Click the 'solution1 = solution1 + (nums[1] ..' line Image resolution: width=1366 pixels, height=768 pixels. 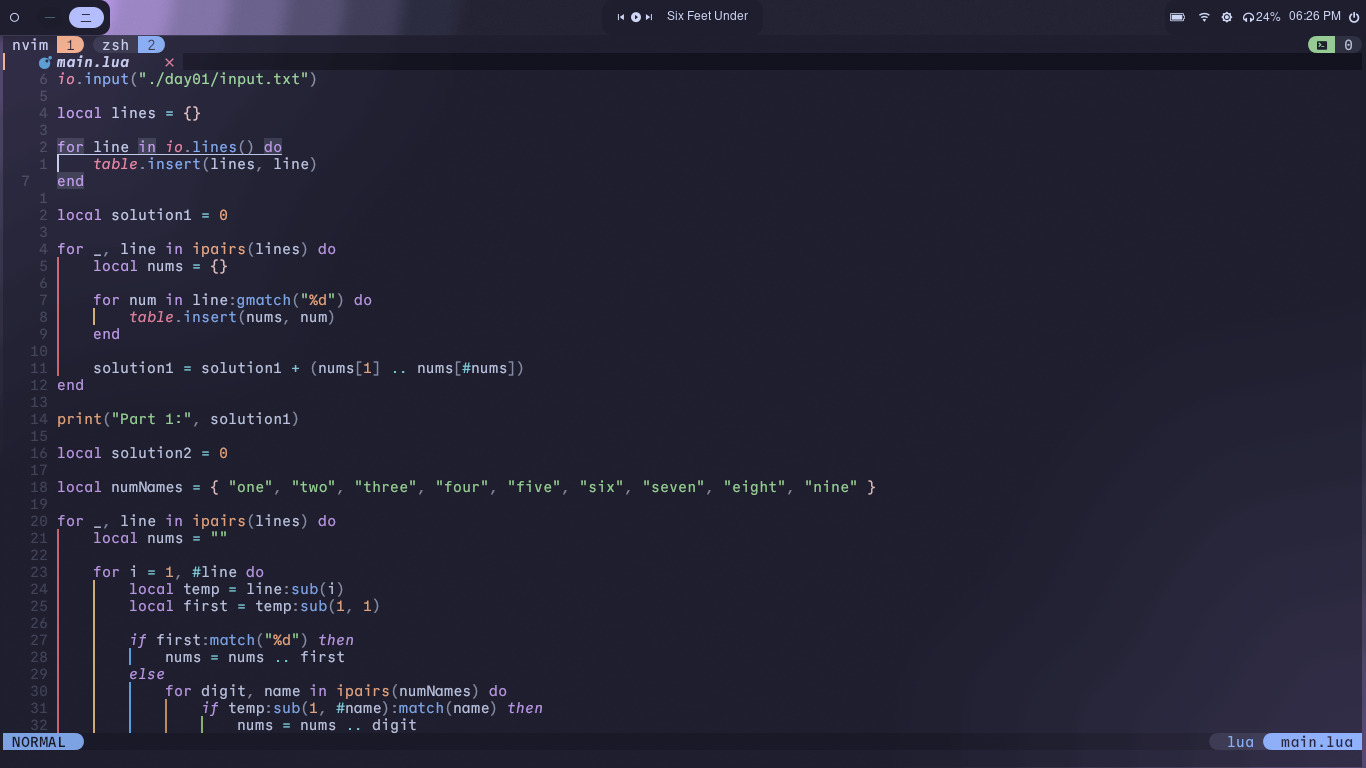pyautogui.click(x=309, y=368)
